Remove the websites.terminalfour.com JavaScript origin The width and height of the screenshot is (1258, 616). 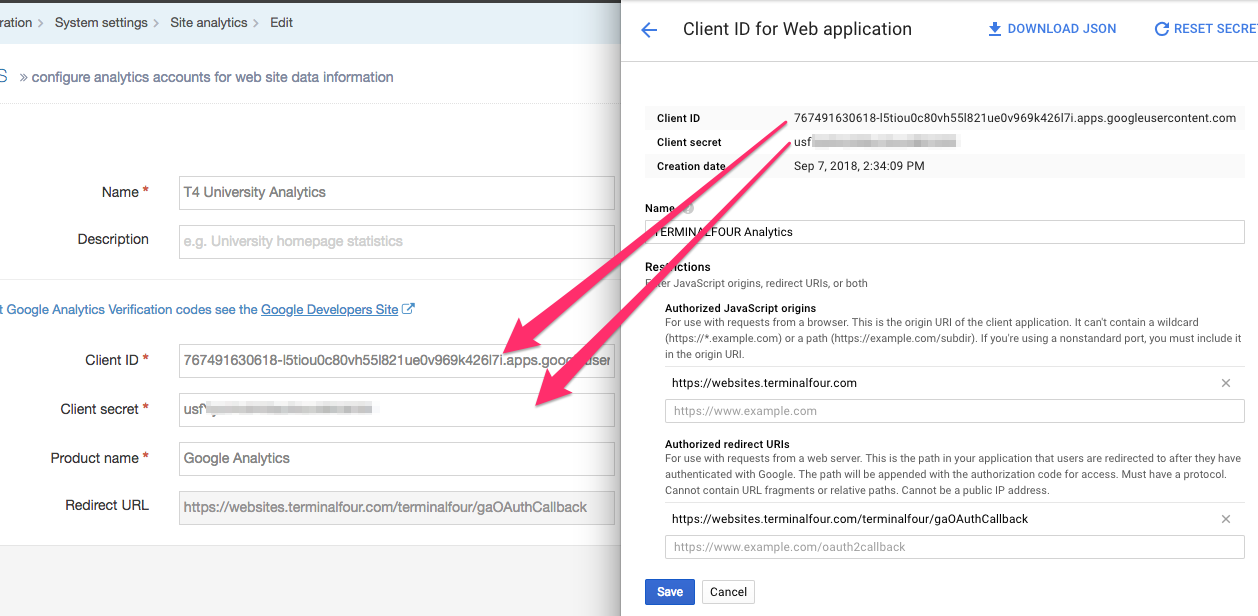click(x=1226, y=383)
